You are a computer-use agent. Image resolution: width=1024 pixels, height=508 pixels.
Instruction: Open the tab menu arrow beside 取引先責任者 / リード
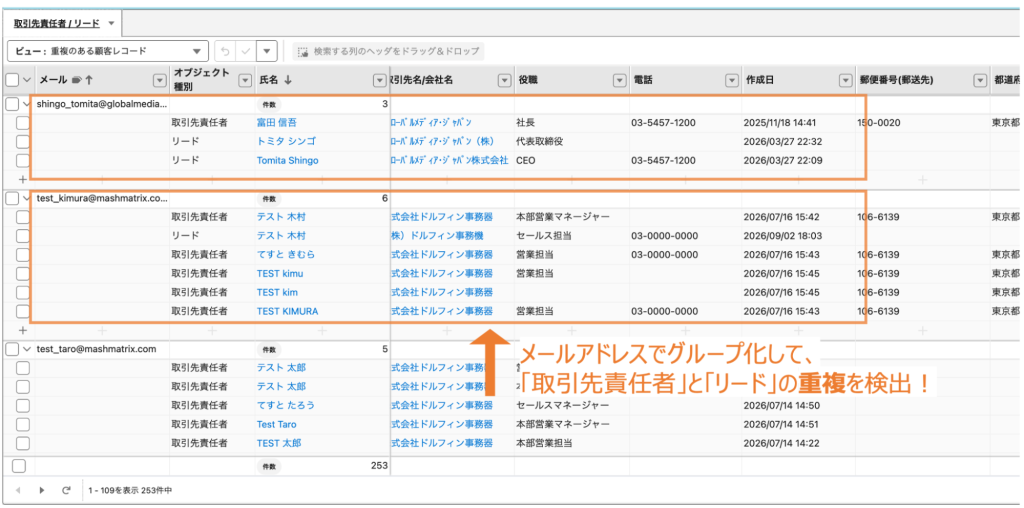pyautogui.click(x=111, y=23)
